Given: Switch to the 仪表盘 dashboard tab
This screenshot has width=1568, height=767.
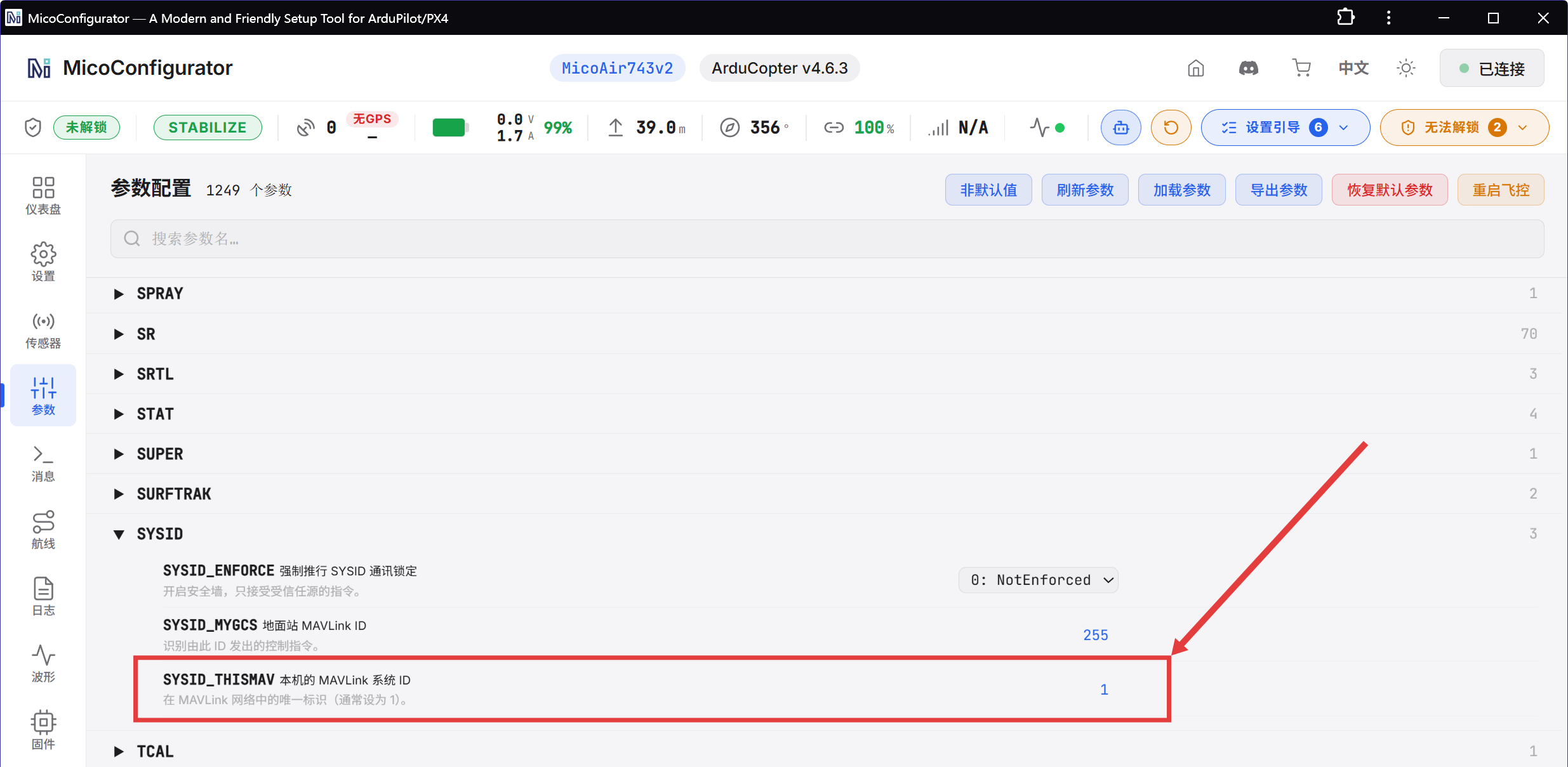Looking at the screenshot, I should [x=43, y=195].
